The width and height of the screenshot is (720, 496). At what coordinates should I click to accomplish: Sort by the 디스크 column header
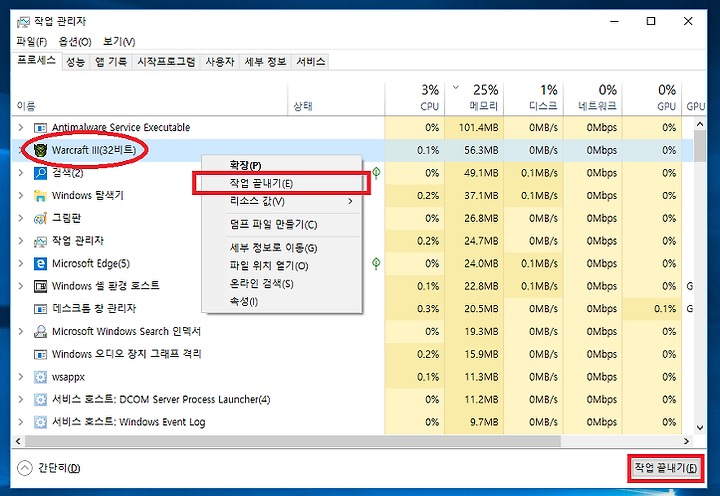(534, 98)
